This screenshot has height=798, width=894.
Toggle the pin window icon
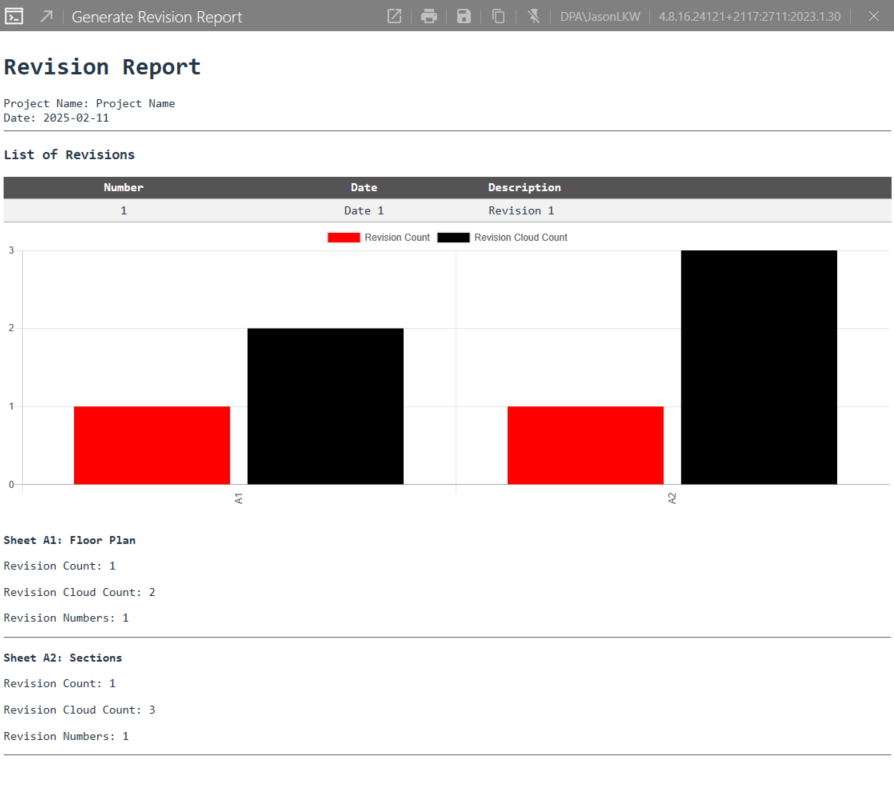coord(534,16)
